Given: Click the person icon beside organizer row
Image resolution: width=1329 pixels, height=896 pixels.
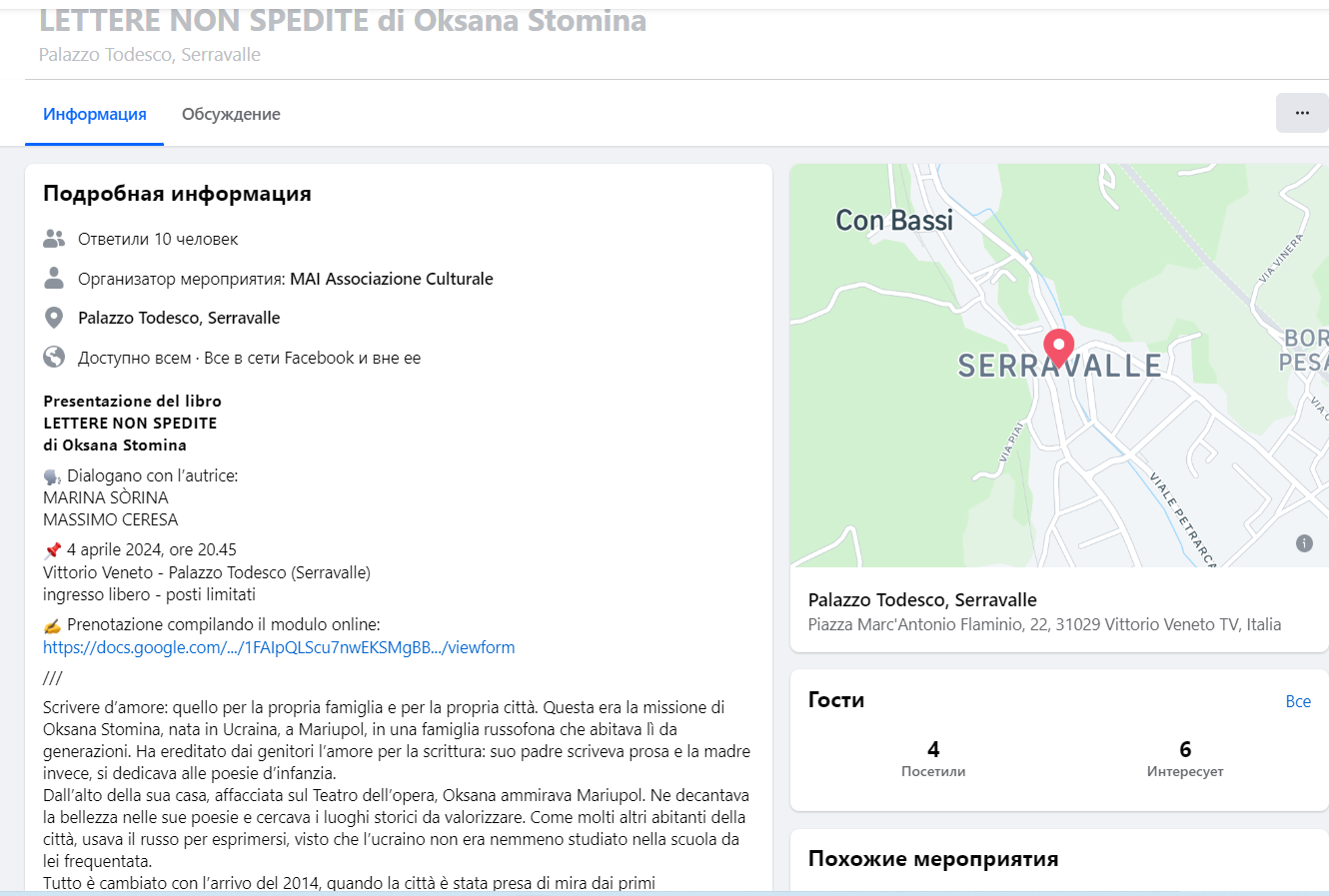Looking at the screenshot, I should point(54,278).
